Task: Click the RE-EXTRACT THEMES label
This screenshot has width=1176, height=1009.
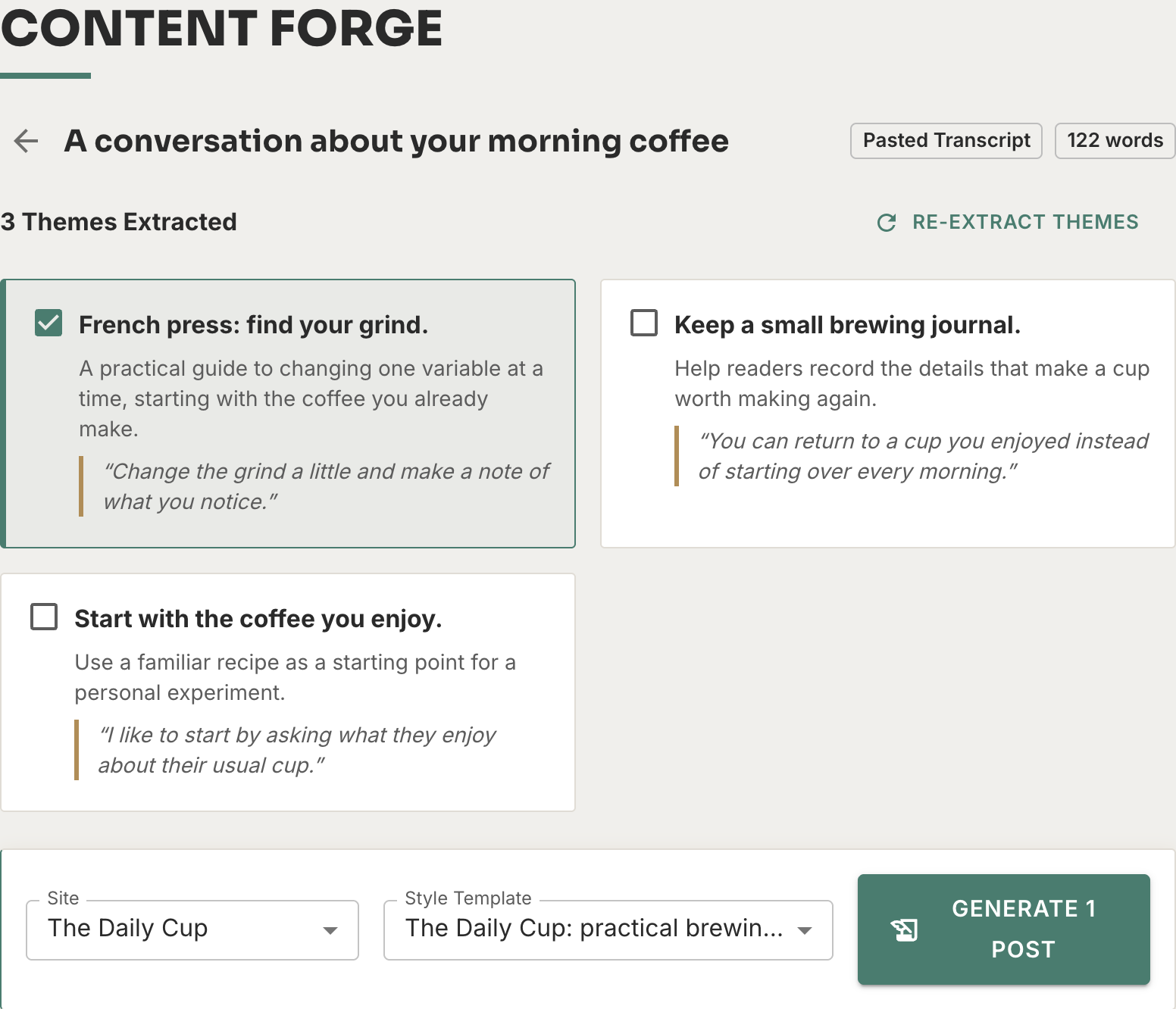Action: (x=1025, y=222)
